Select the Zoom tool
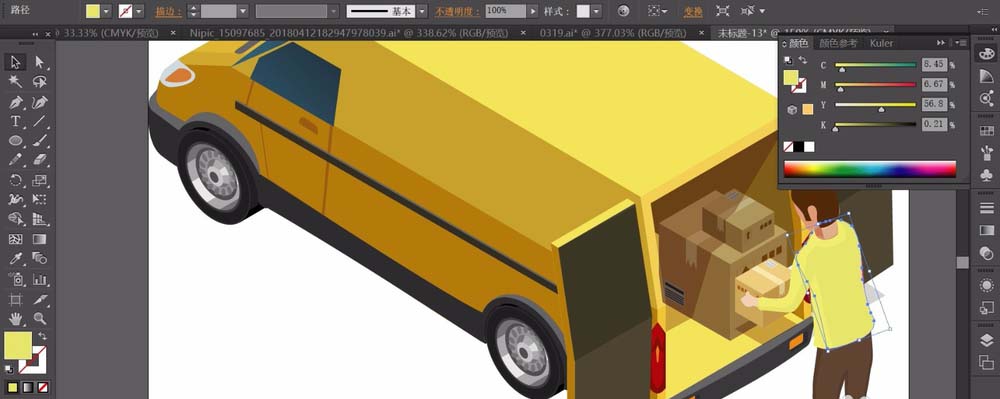Viewport: 1000px width, 399px height. pyautogui.click(x=40, y=318)
